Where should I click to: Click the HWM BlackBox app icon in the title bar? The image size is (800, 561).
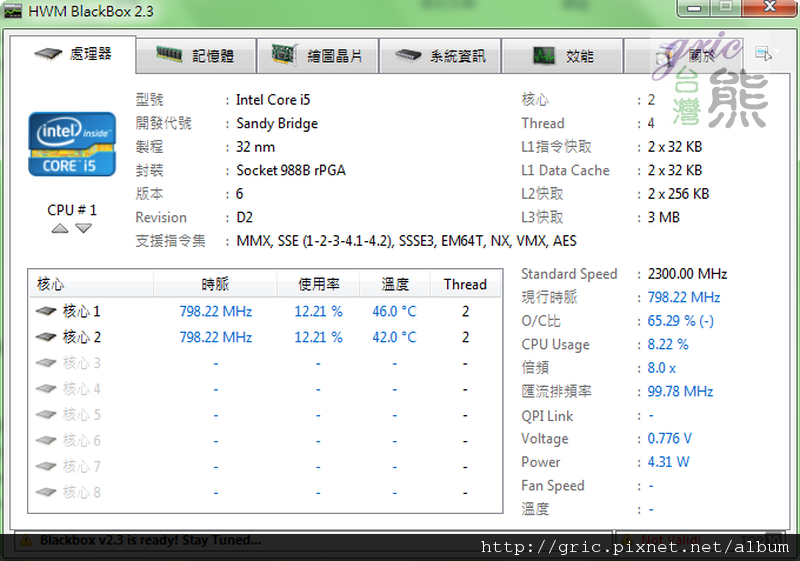(x=13, y=11)
